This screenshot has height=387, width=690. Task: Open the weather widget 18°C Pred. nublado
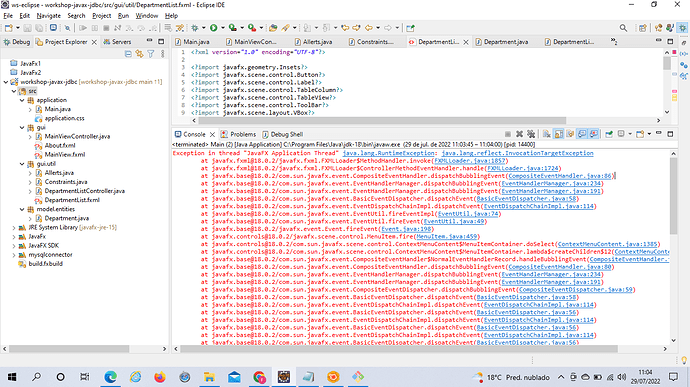511,377
